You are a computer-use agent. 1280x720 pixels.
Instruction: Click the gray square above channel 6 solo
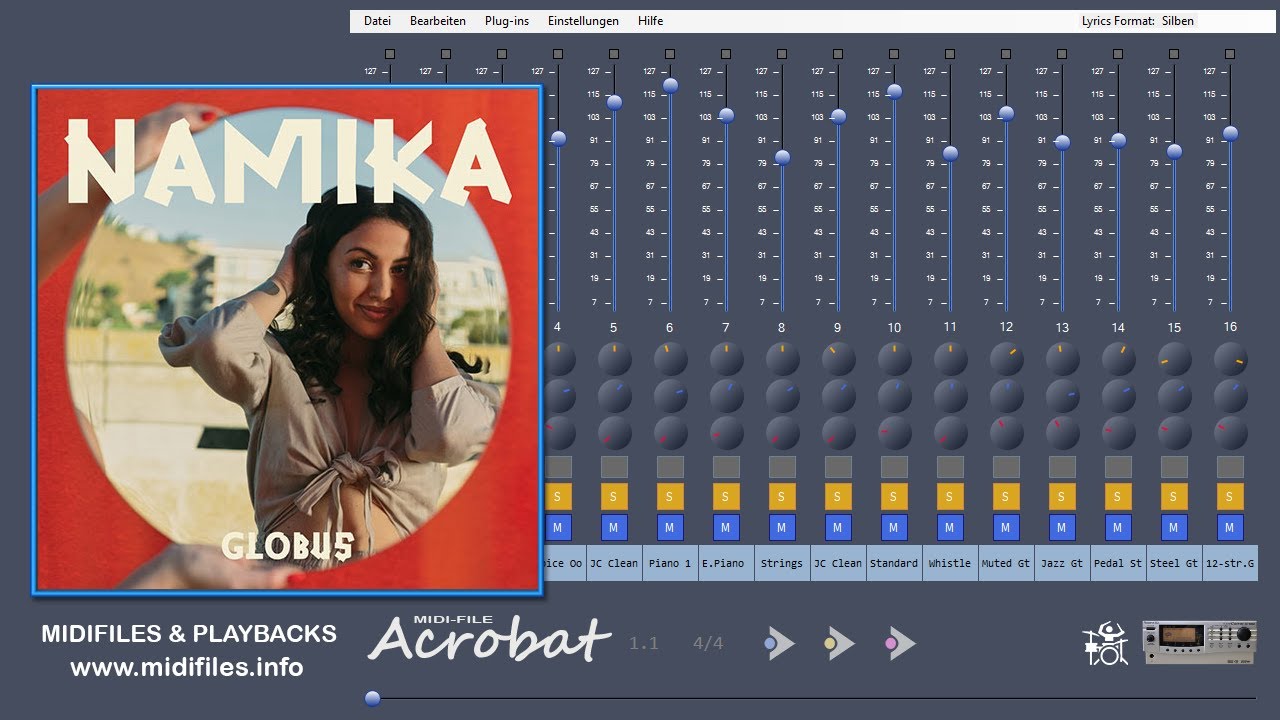coord(670,467)
